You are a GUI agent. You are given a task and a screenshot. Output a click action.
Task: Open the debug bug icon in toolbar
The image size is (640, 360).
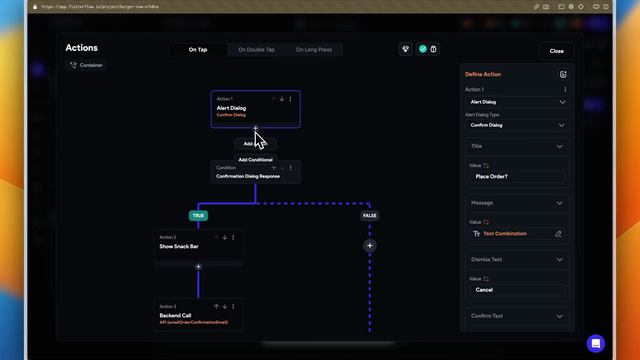pos(433,49)
